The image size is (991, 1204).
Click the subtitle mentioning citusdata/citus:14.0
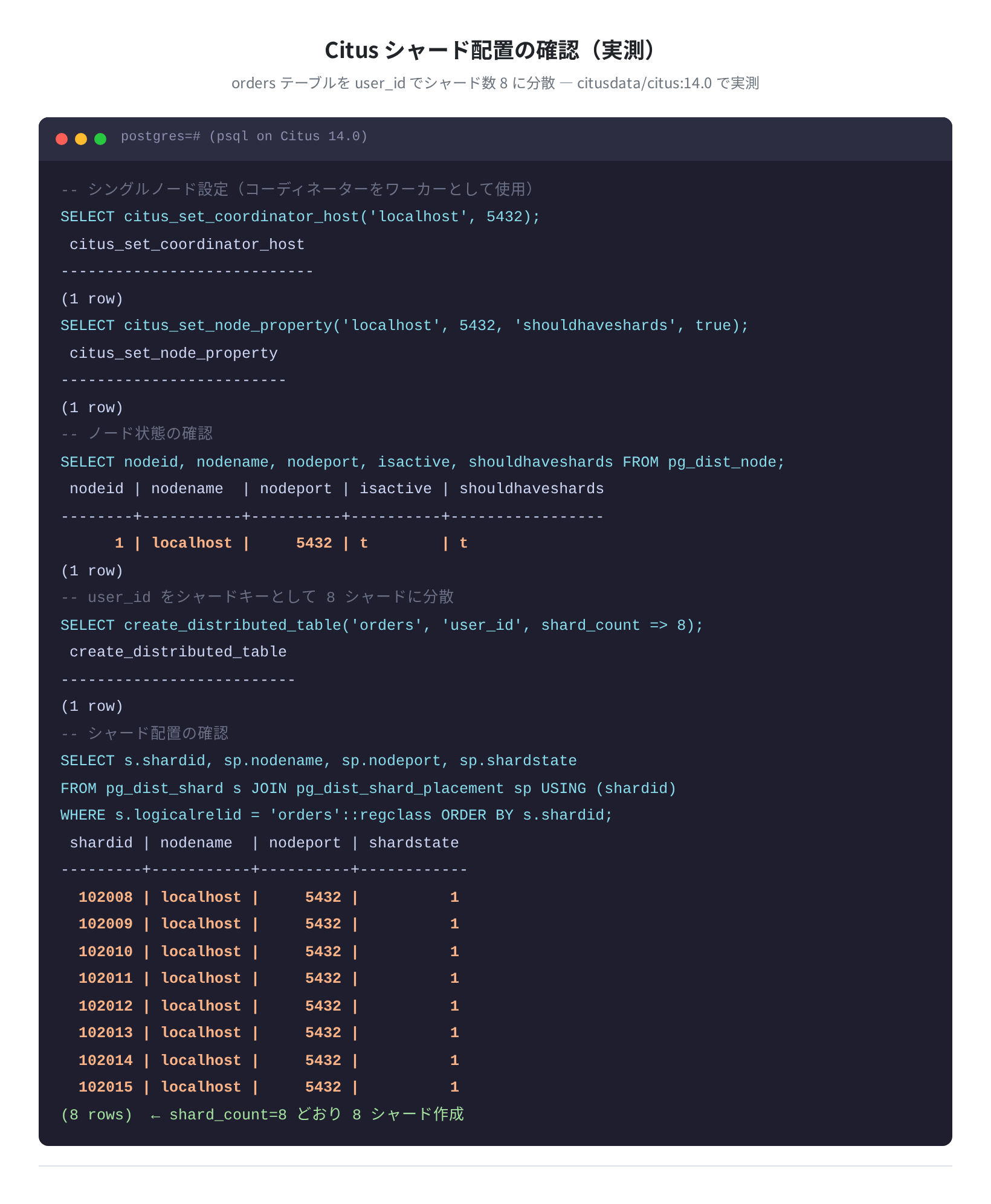(x=495, y=83)
